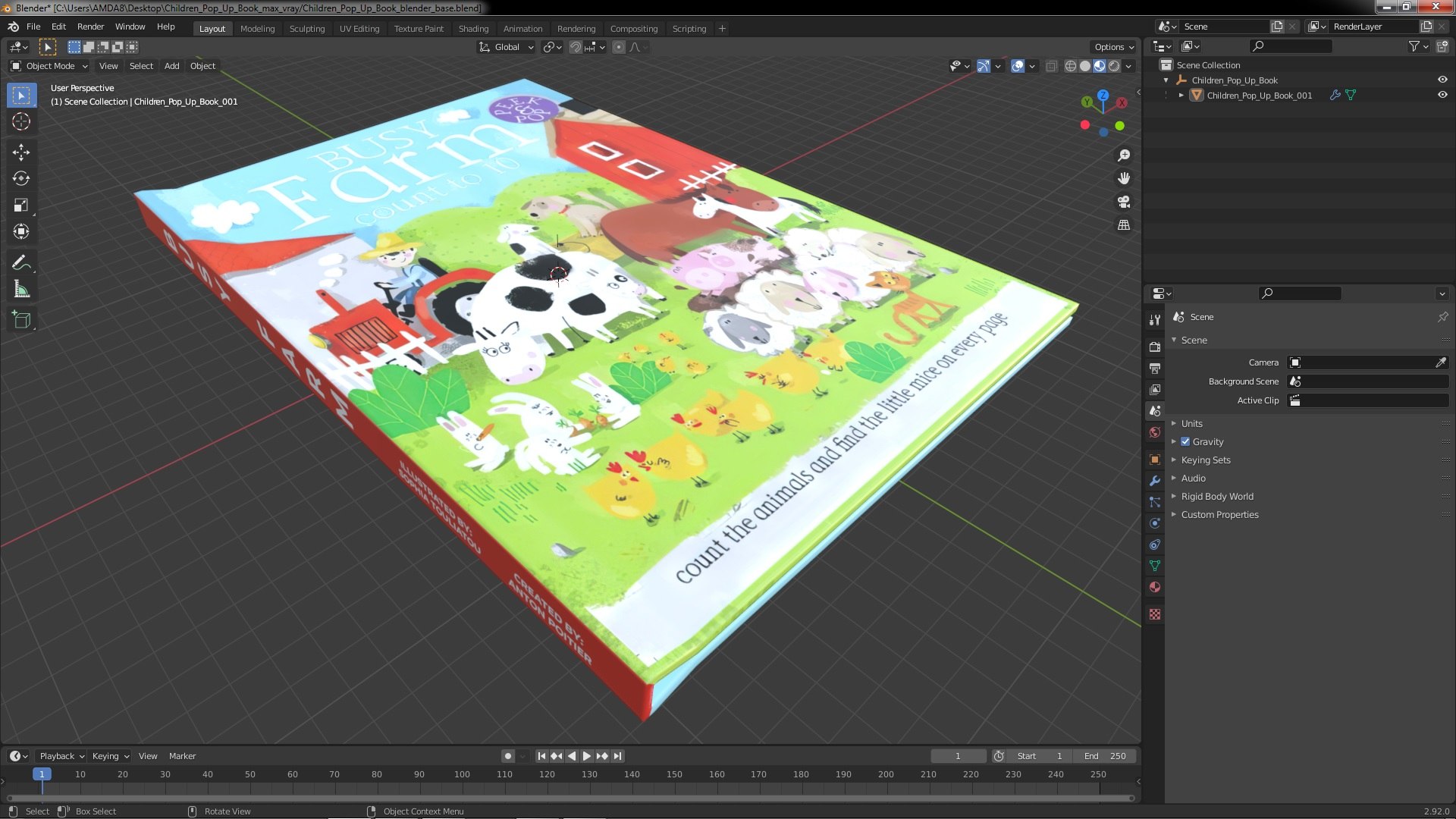This screenshot has width=1456, height=819.
Task: Open the Global transform orientation dropdown
Action: (506, 47)
